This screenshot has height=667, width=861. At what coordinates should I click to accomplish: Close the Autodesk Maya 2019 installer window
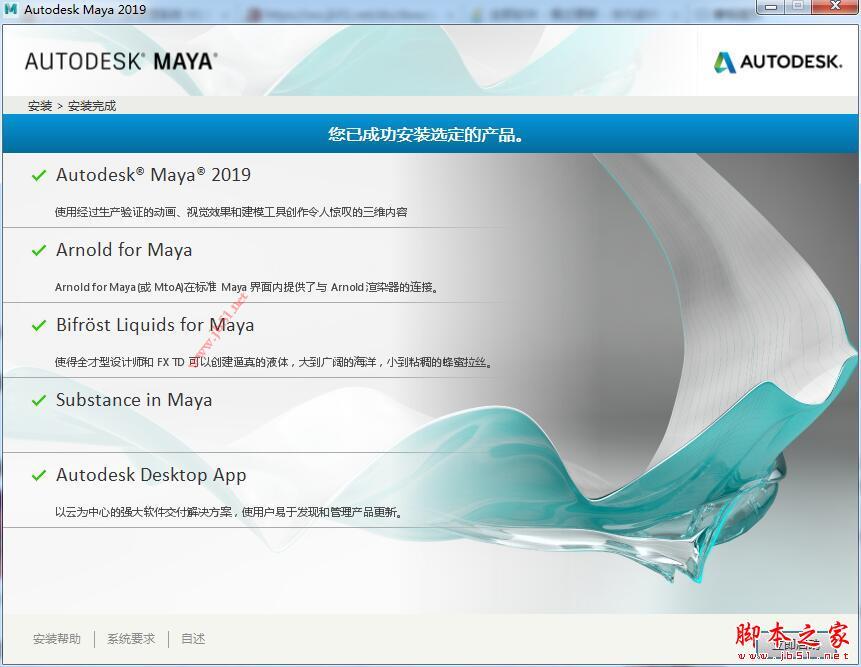pyautogui.click(x=835, y=7)
